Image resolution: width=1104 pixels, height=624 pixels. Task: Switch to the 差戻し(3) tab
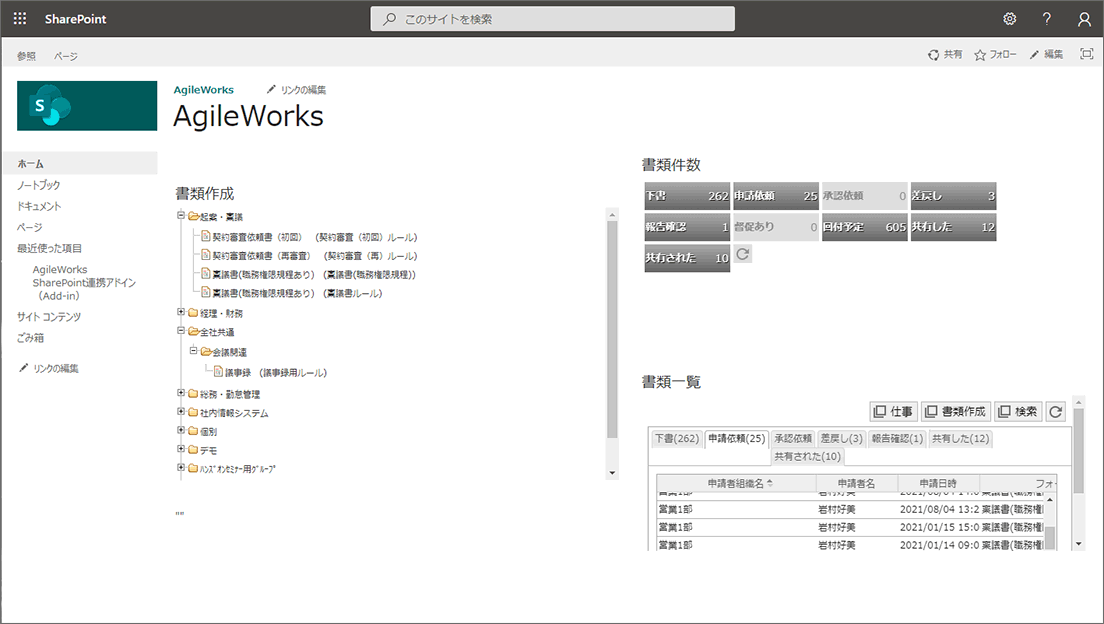pyautogui.click(x=841, y=438)
